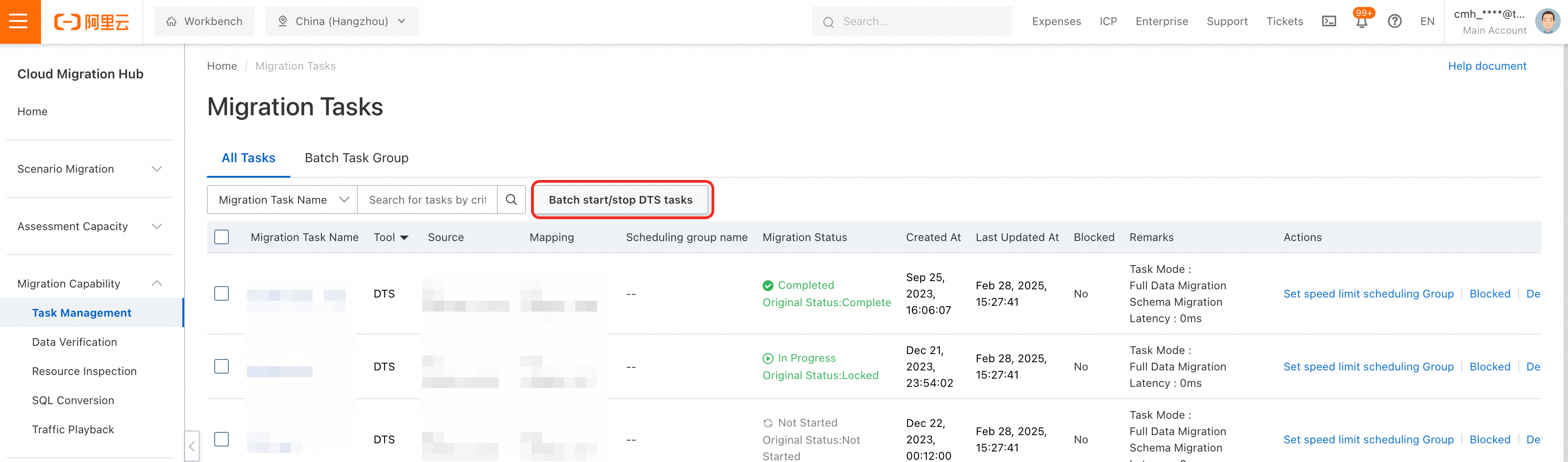
Task: Open the notifications bell
Action: [x=1362, y=21]
